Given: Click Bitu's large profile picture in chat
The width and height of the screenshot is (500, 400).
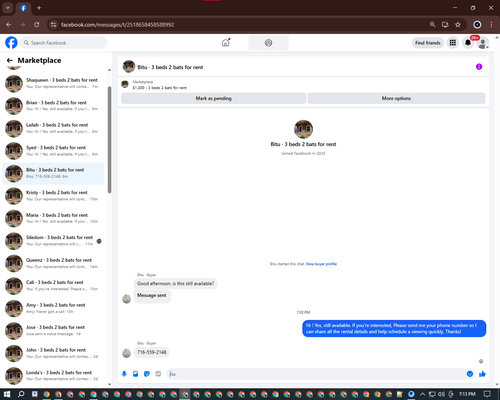Looking at the screenshot, I should pos(303,129).
